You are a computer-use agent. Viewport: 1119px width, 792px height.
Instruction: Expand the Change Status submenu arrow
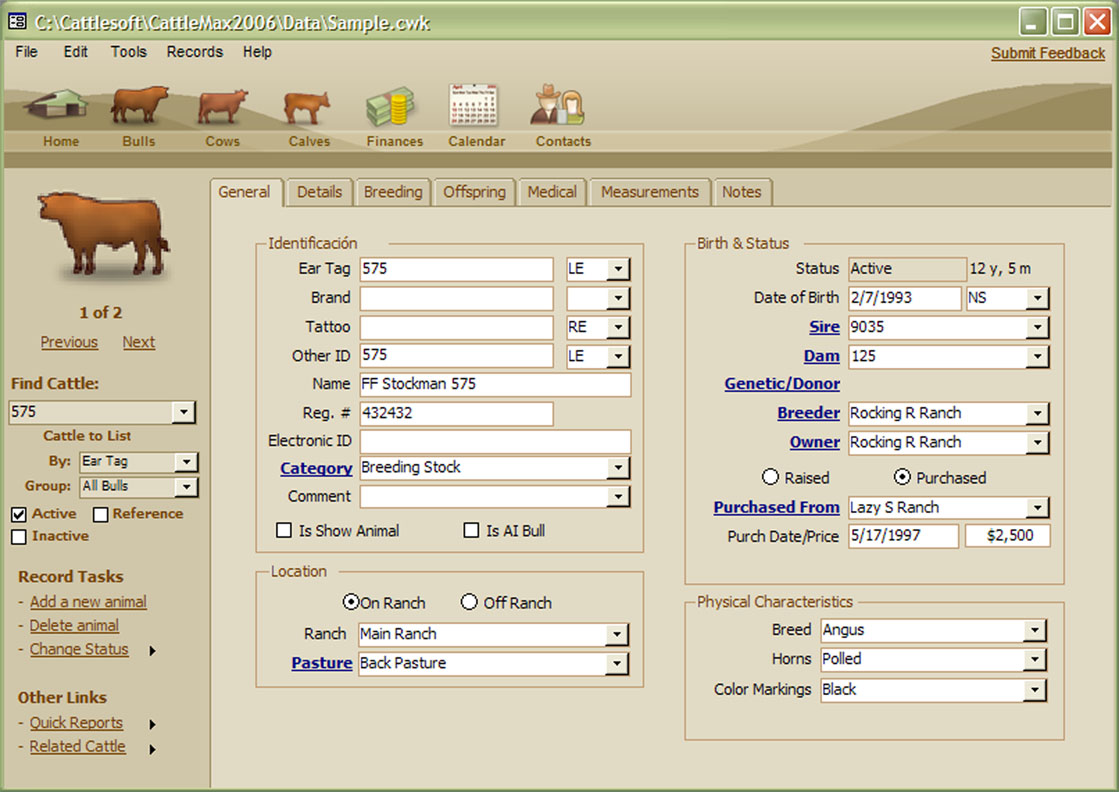click(x=153, y=651)
